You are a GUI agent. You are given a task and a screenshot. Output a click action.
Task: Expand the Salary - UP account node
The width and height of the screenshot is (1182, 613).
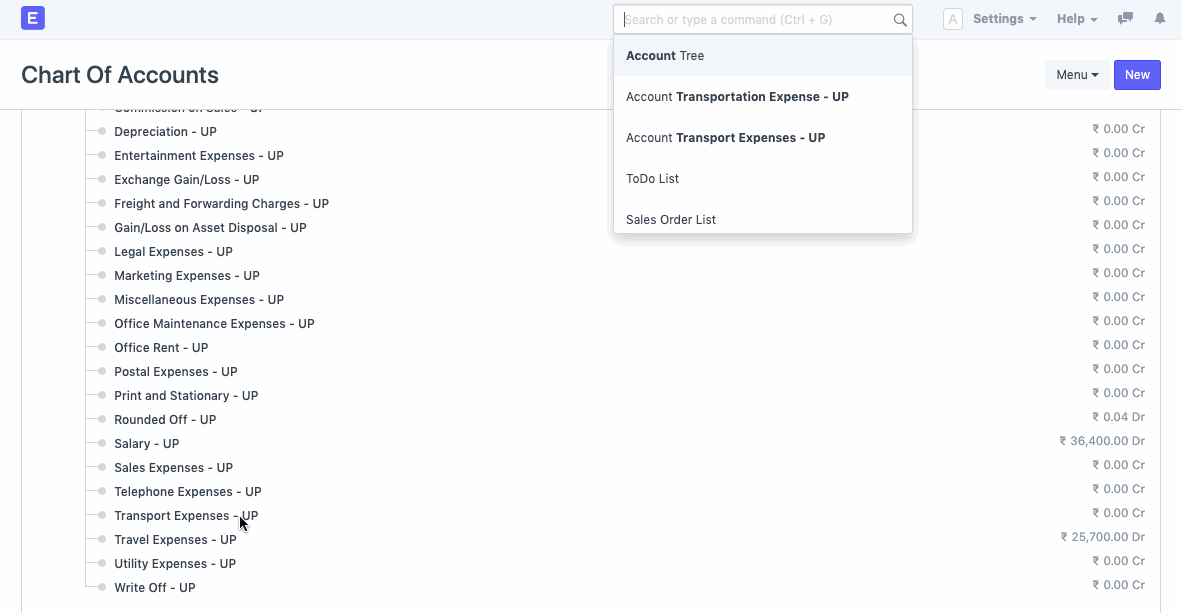click(101, 443)
